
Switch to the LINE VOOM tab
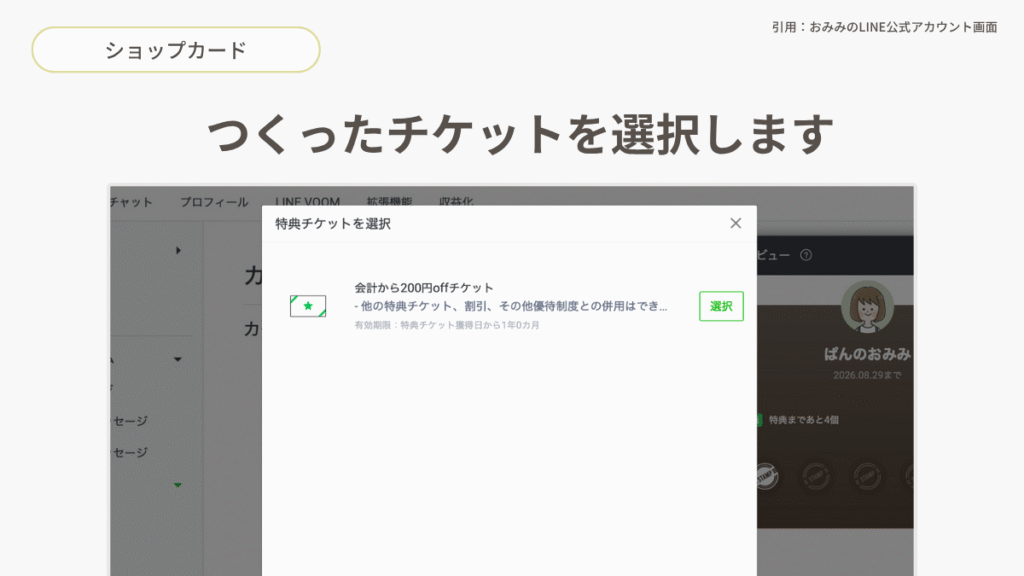[310, 202]
